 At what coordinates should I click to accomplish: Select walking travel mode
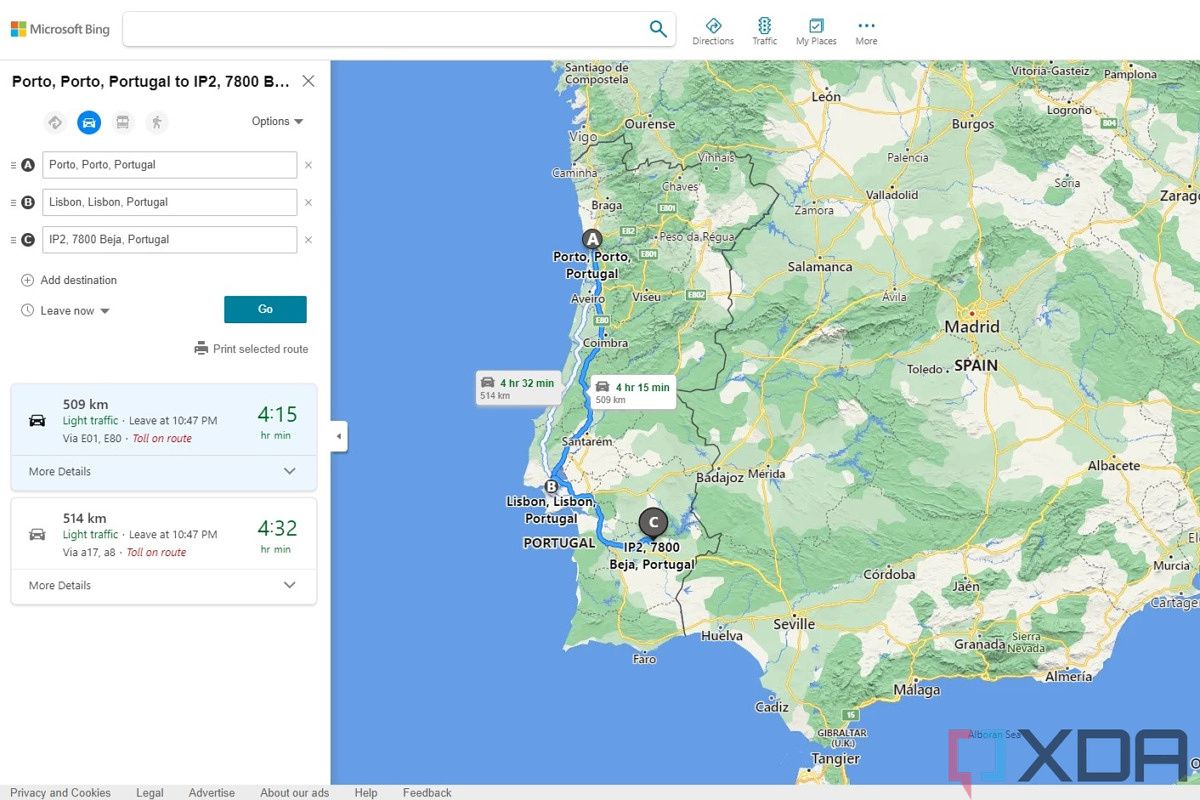[x=155, y=122]
